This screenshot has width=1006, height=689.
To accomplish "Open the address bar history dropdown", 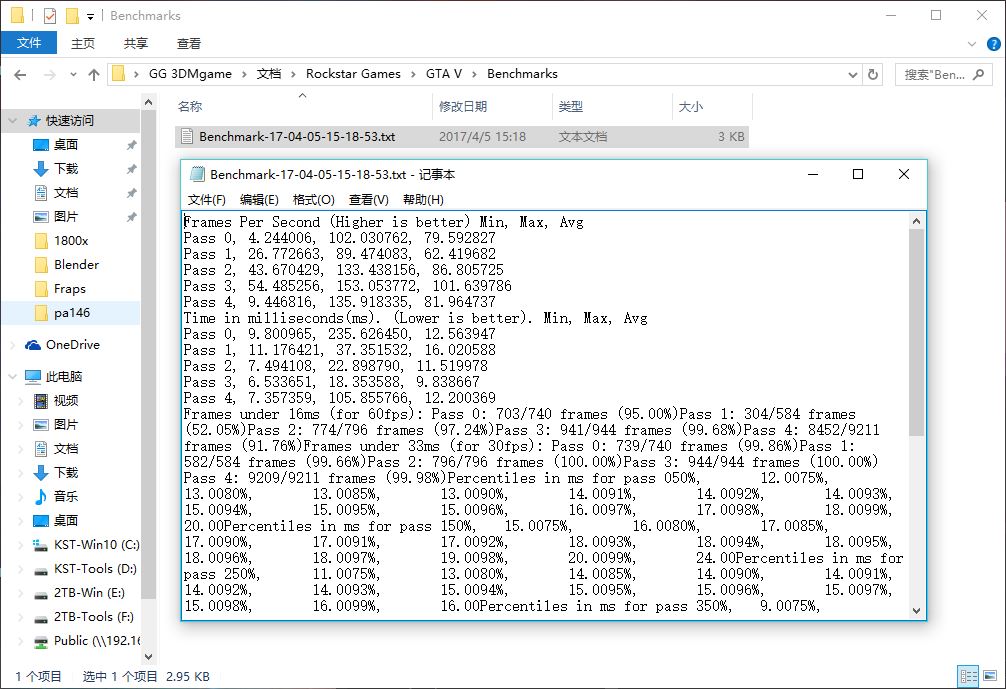I will pos(852,74).
